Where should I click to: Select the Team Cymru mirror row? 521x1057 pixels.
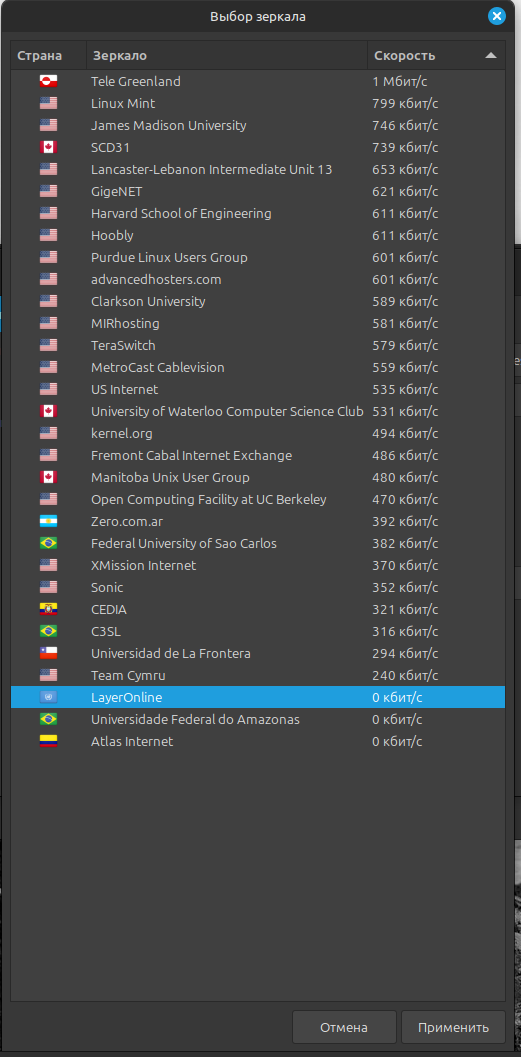pyautogui.click(x=258, y=675)
